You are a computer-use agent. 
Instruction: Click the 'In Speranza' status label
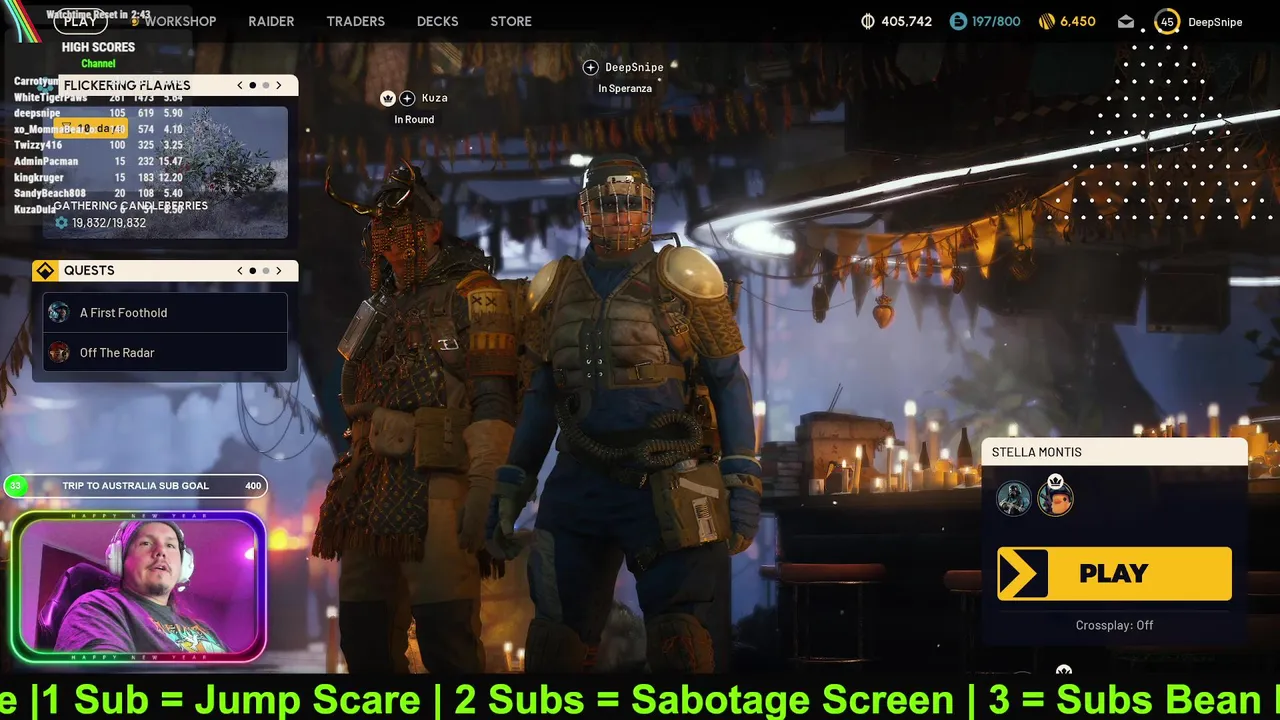coord(625,89)
